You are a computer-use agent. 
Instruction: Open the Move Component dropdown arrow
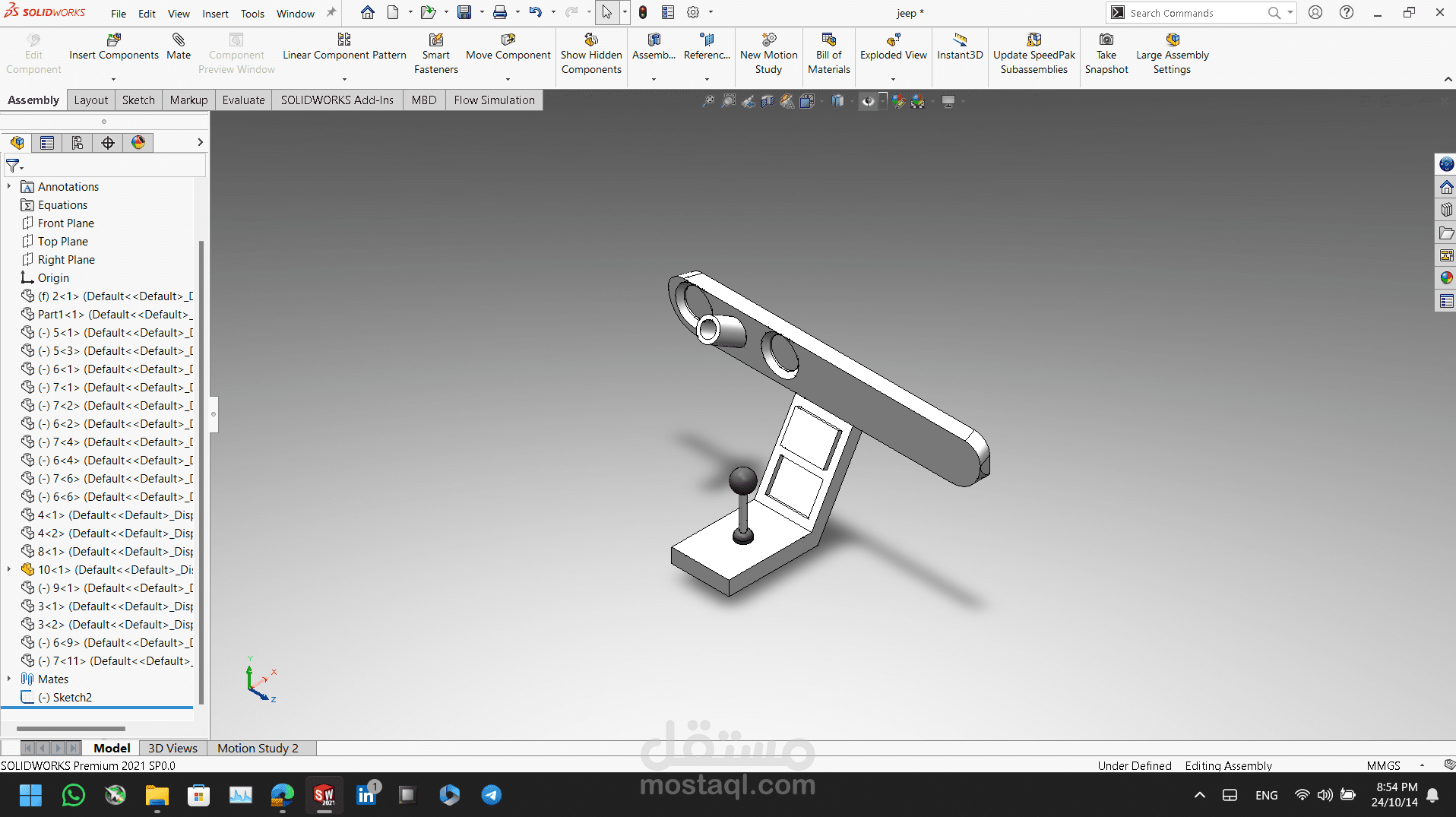click(x=508, y=79)
